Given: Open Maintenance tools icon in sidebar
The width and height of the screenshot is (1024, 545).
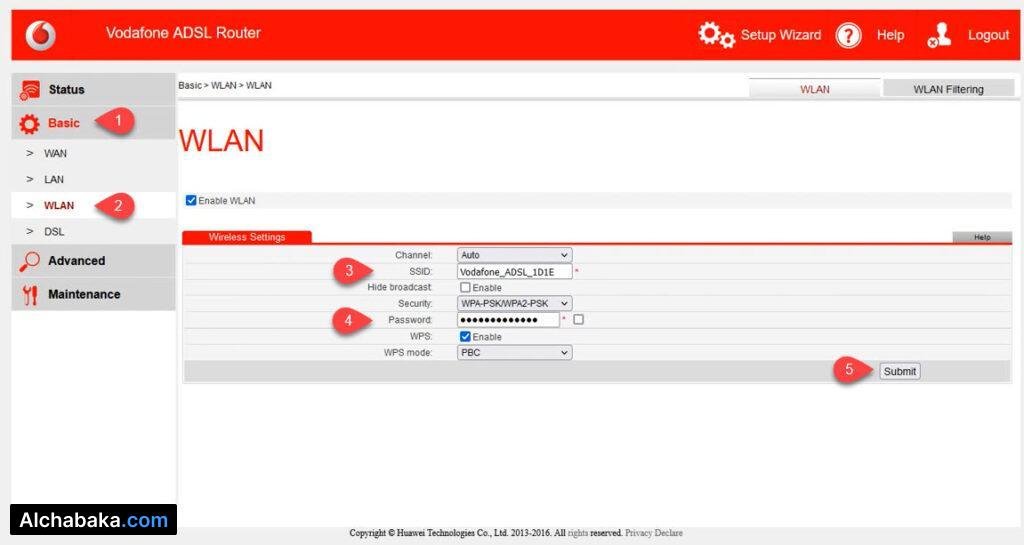Looking at the screenshot, I should tap(30, 295).
